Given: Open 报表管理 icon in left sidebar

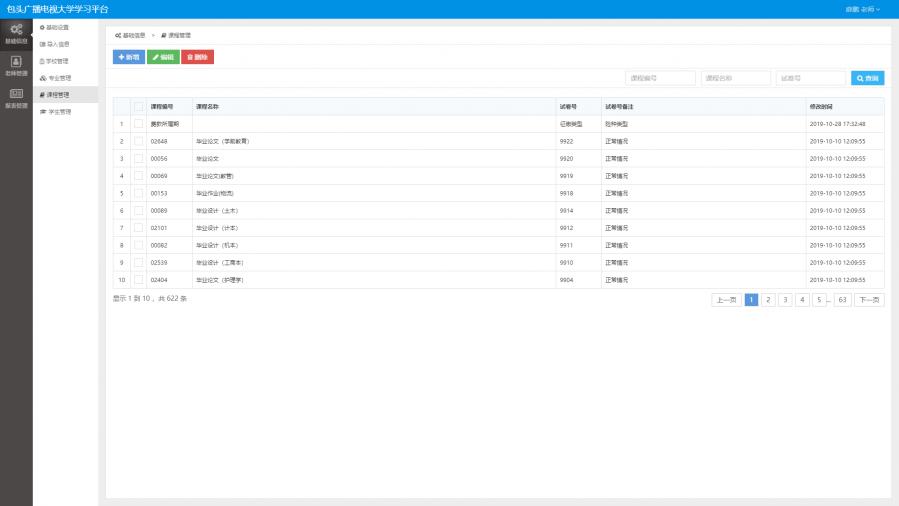Looking at the screenshot, I should (x=16, y=97).
